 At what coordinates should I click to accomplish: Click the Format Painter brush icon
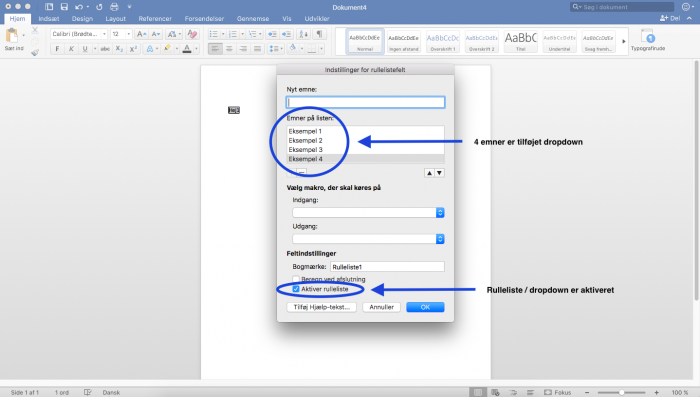[35, 52]
